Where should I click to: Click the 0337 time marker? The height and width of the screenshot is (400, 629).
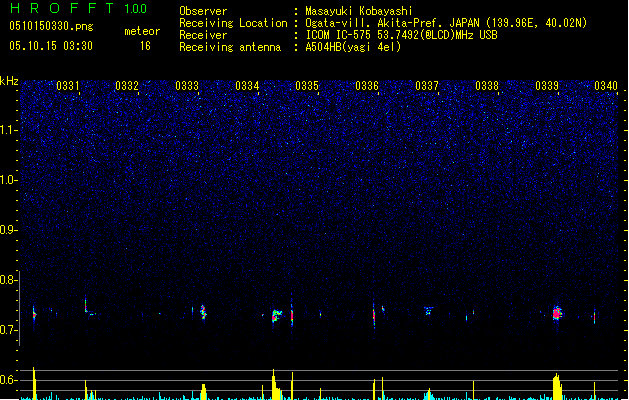[427, 86]
